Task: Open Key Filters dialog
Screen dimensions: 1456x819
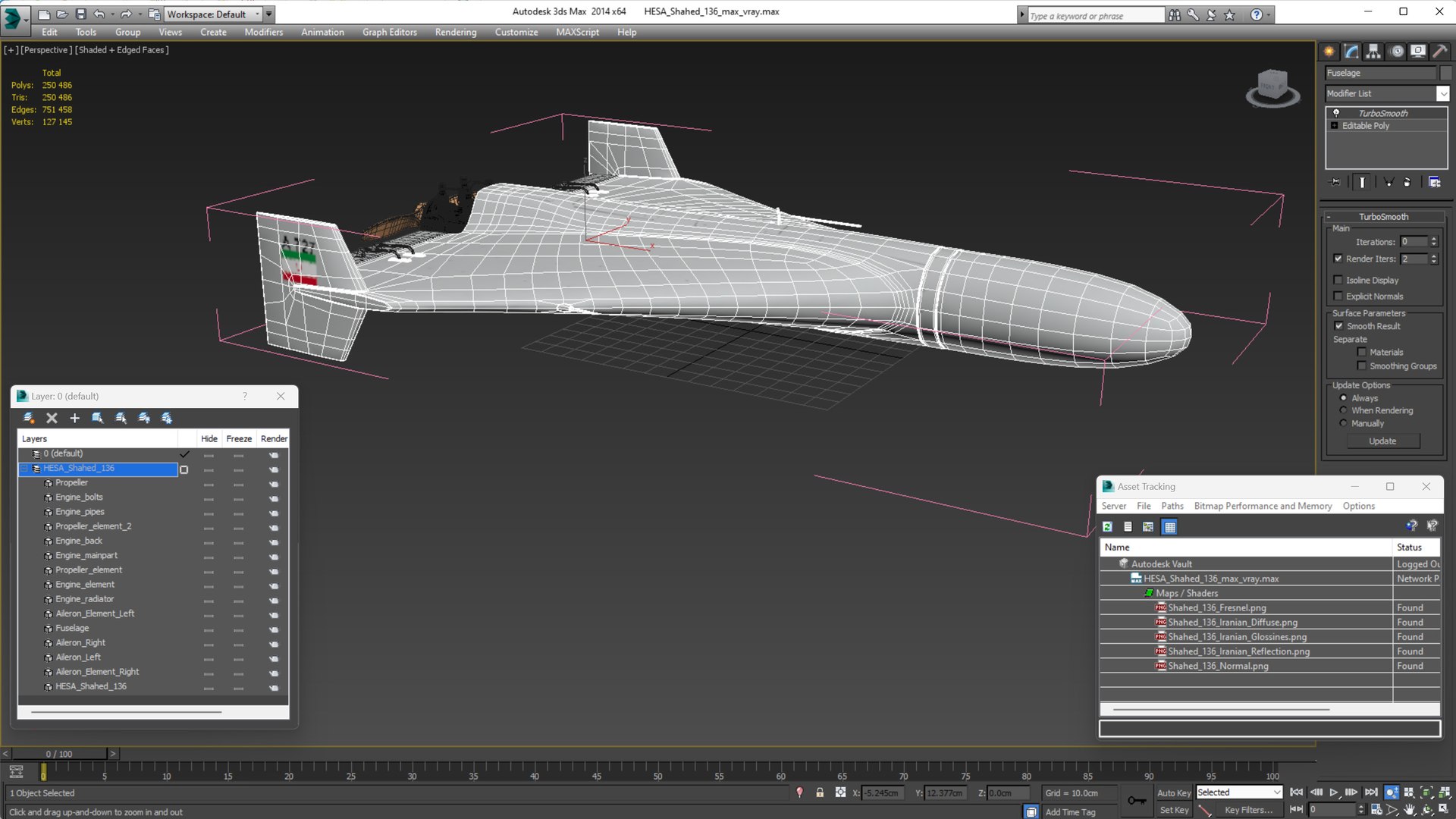Action: pyautogui.click(x=1248, y=810)
